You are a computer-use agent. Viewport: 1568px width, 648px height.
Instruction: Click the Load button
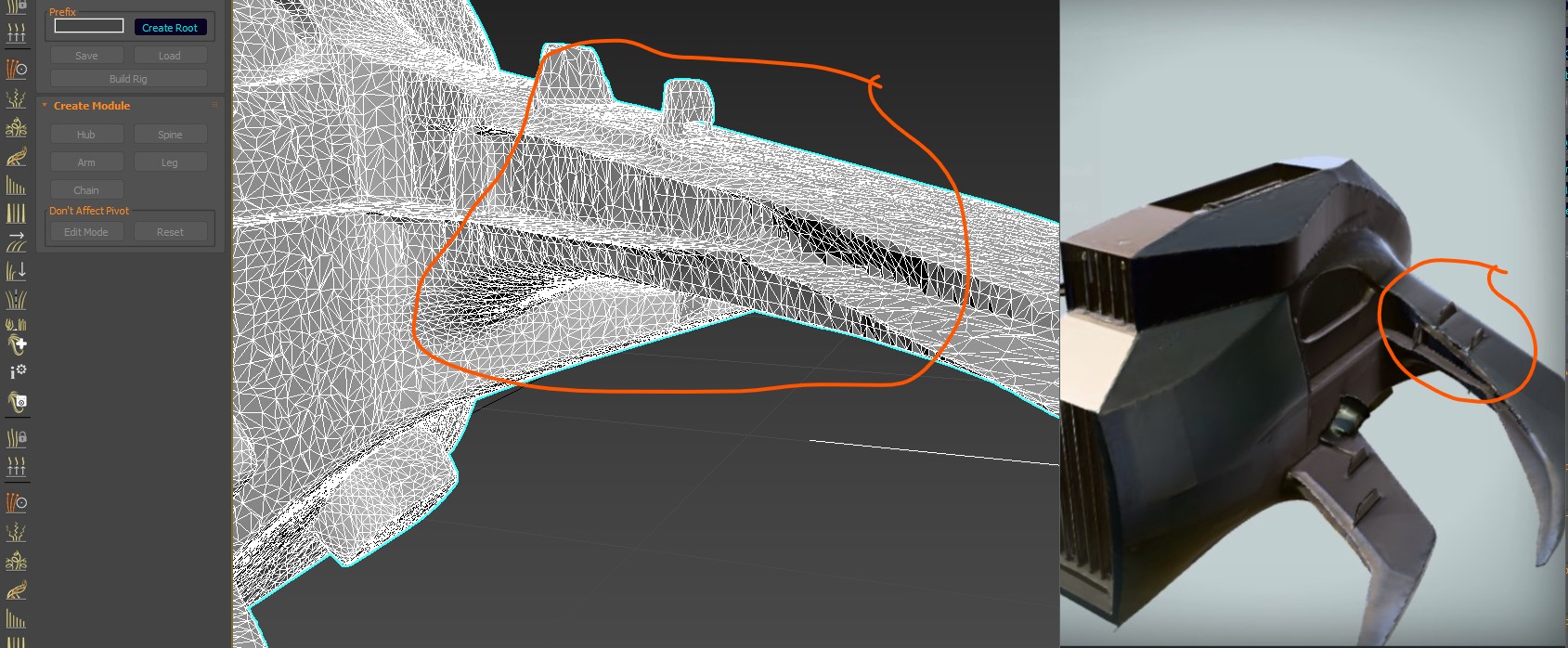pyautogui.click(x=170, y=56)
